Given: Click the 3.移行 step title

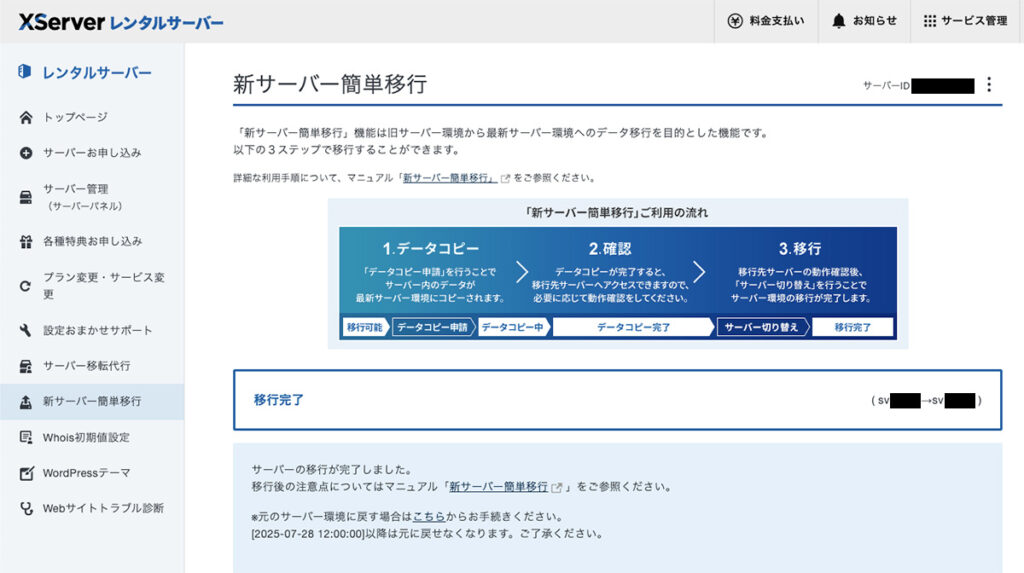Looking at the screenshot, I should (800, 249).
